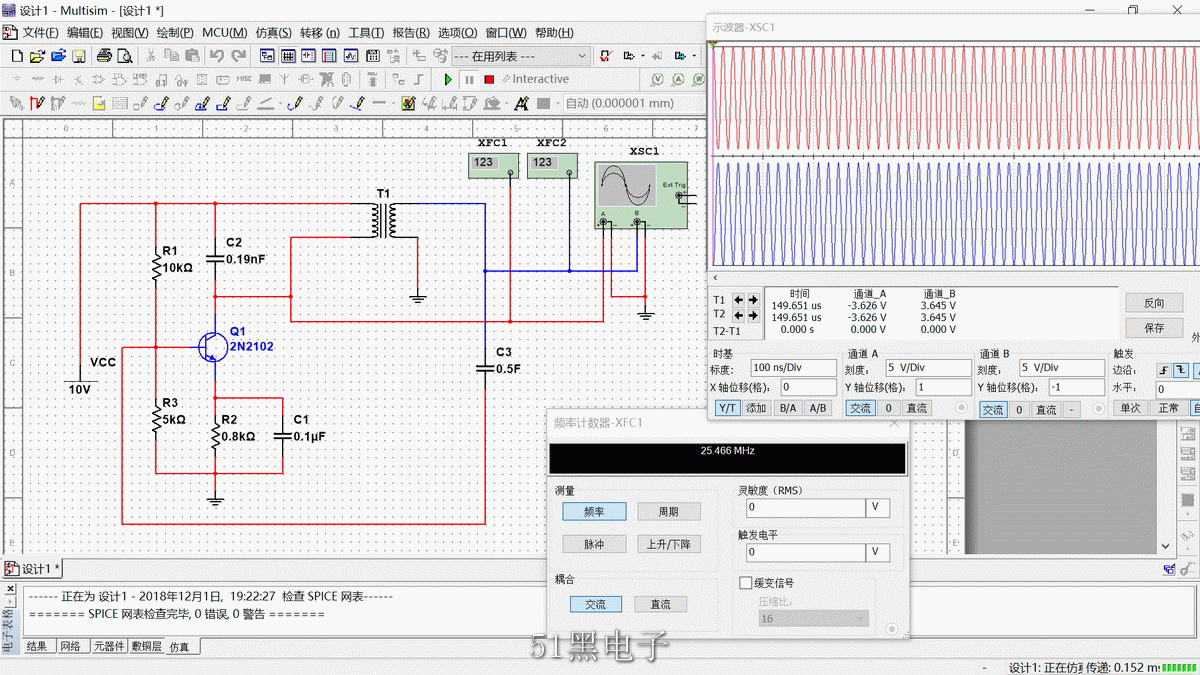Click the New design file icon
Viewport: 1200px width, 675px height.
(16, 56)
